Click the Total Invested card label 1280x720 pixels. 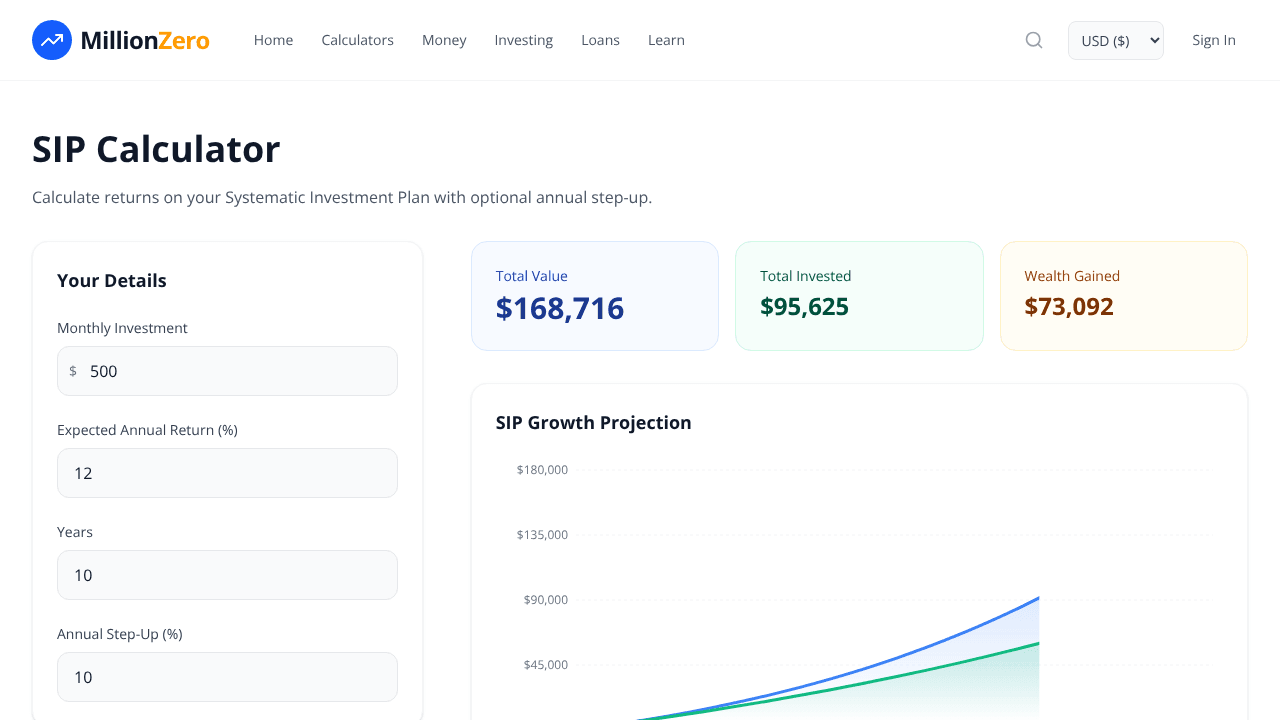(806, 276)
